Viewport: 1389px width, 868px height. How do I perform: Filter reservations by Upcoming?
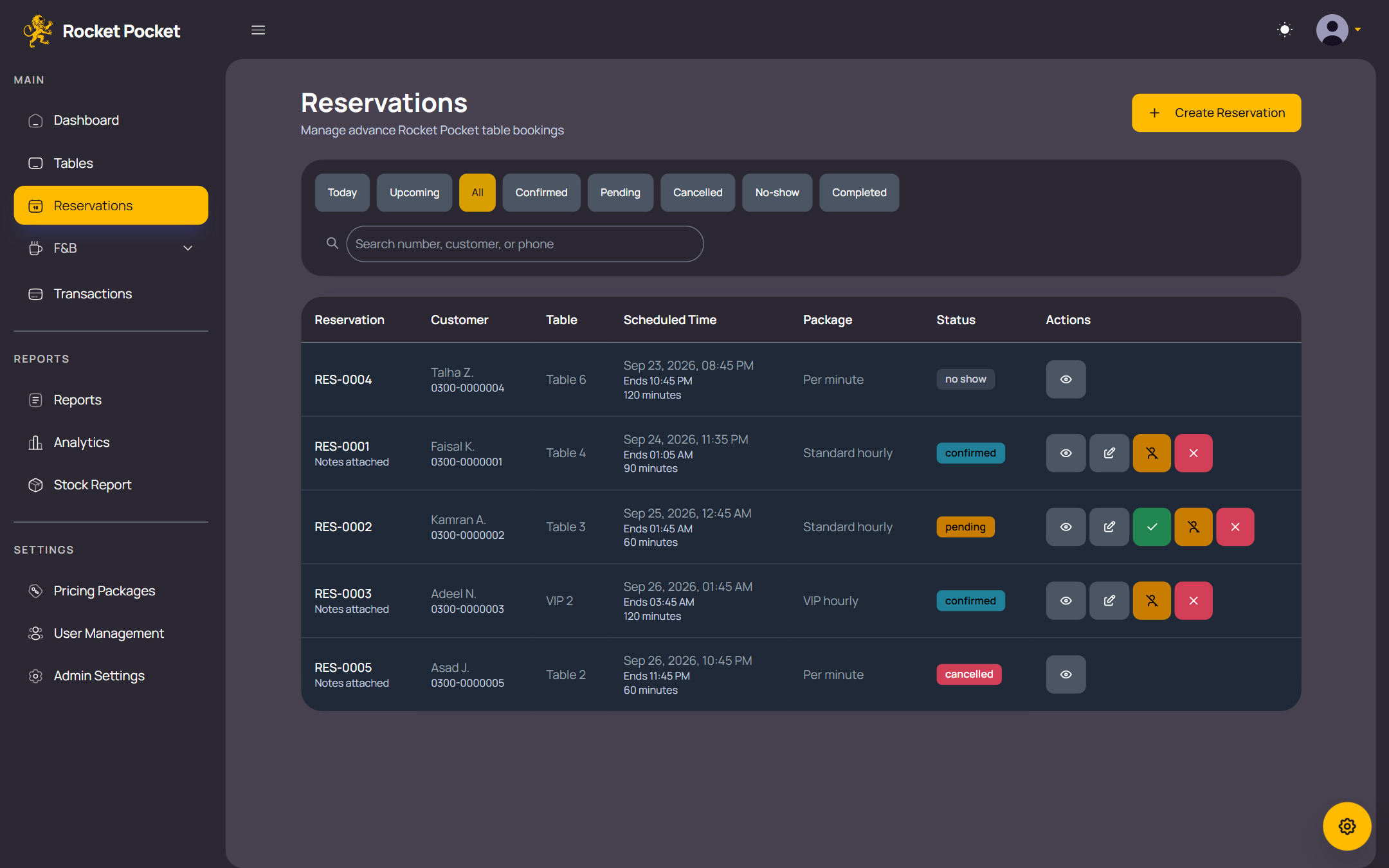pos(414,192)
